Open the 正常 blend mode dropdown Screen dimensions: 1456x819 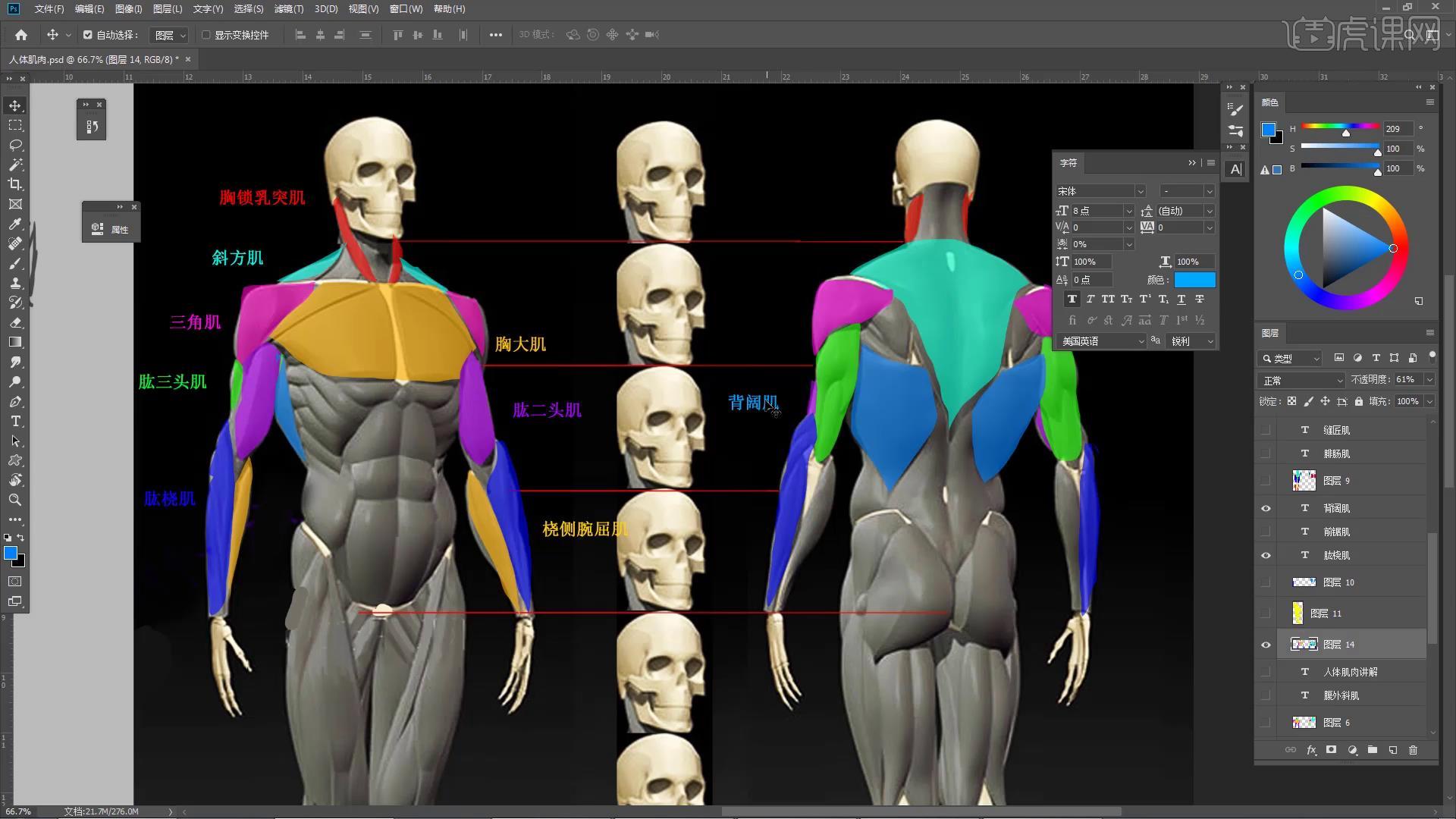[1301, 380]
